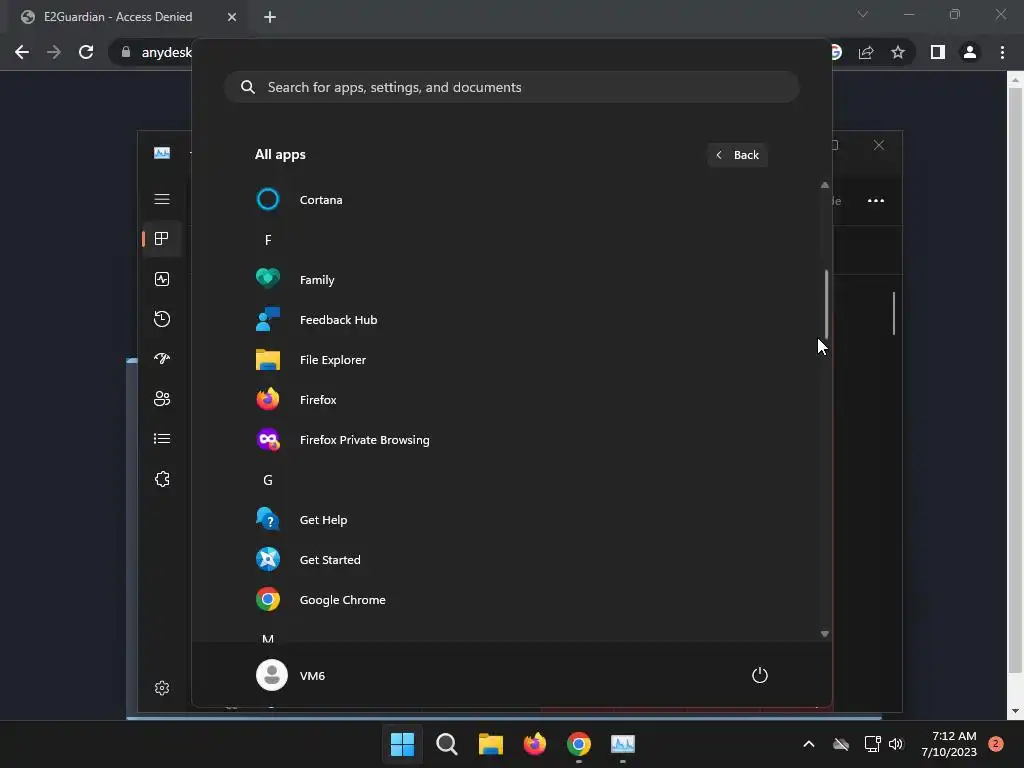Screen dimensions: 1024x768
Task: Open the clock and date flyout
Action: (x=949, y=744)
